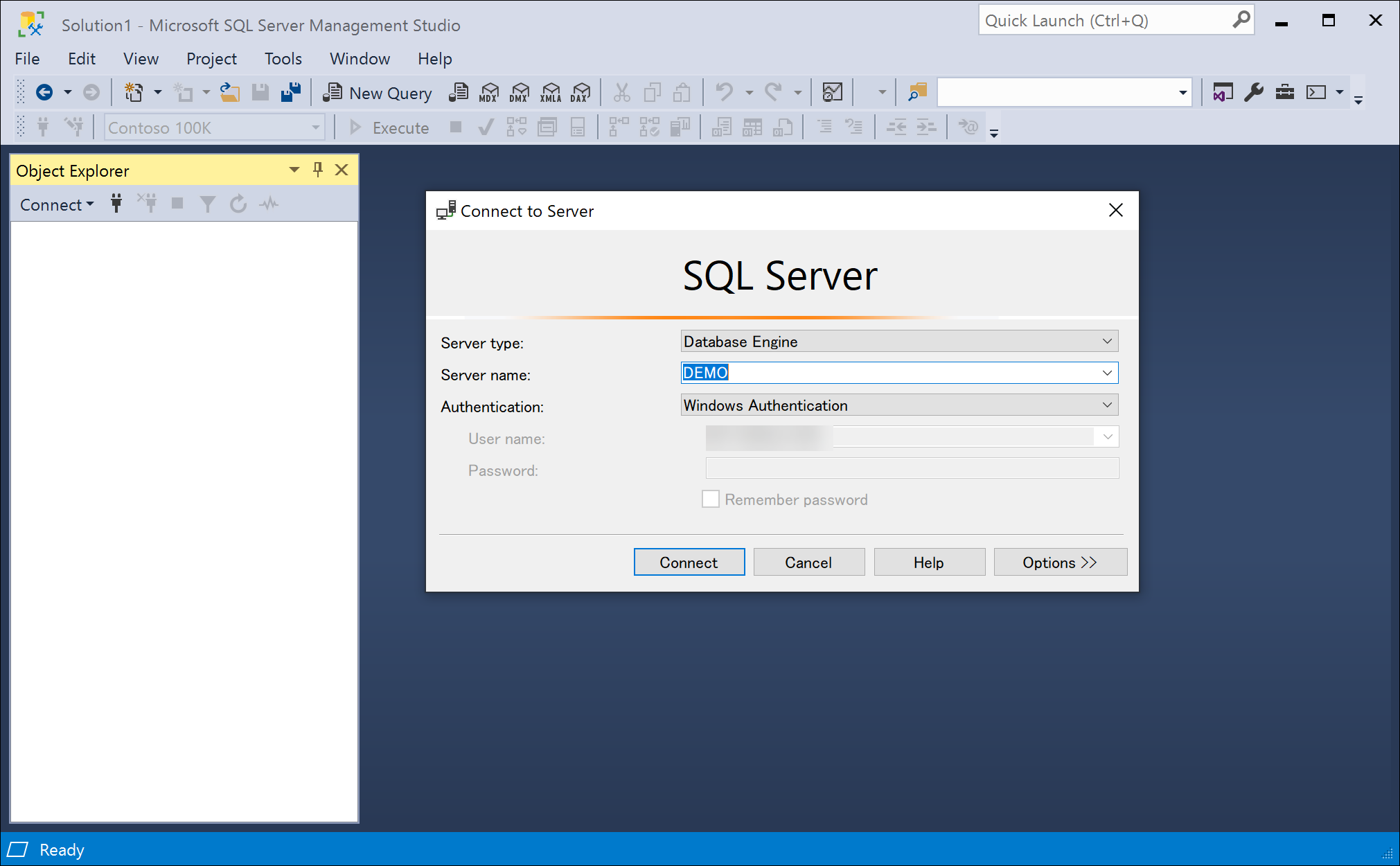The image size is (1400, 866).
Task: Click the Options >> button
Action: tap(1060, 562)
